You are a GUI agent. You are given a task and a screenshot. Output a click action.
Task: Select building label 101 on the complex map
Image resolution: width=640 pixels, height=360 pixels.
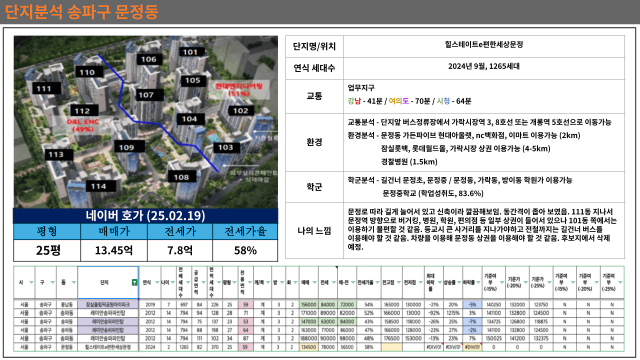click(x=190, y=52)
